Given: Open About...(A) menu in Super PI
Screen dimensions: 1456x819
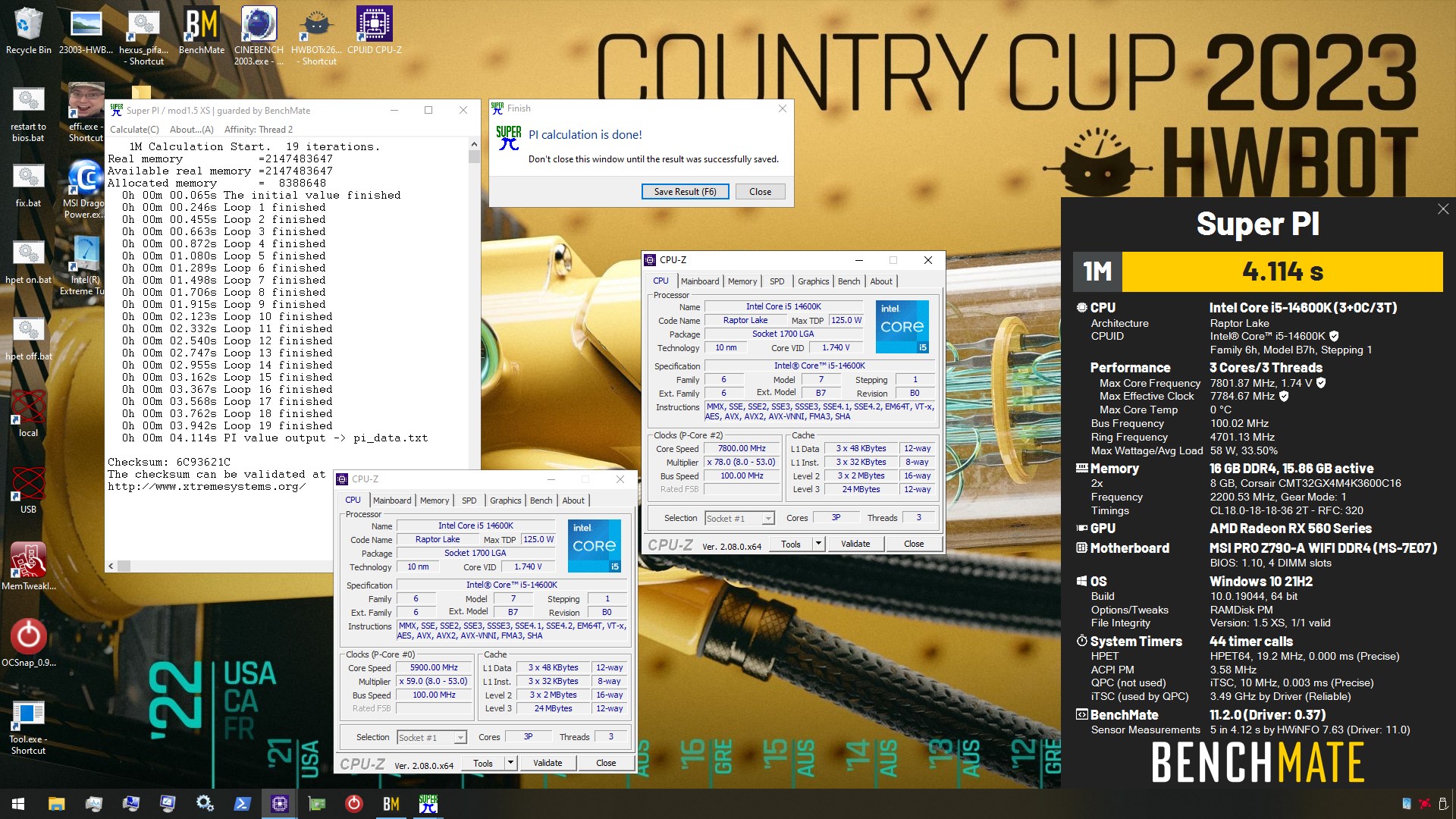Looking at the screenshot, I should click(191, 130).
